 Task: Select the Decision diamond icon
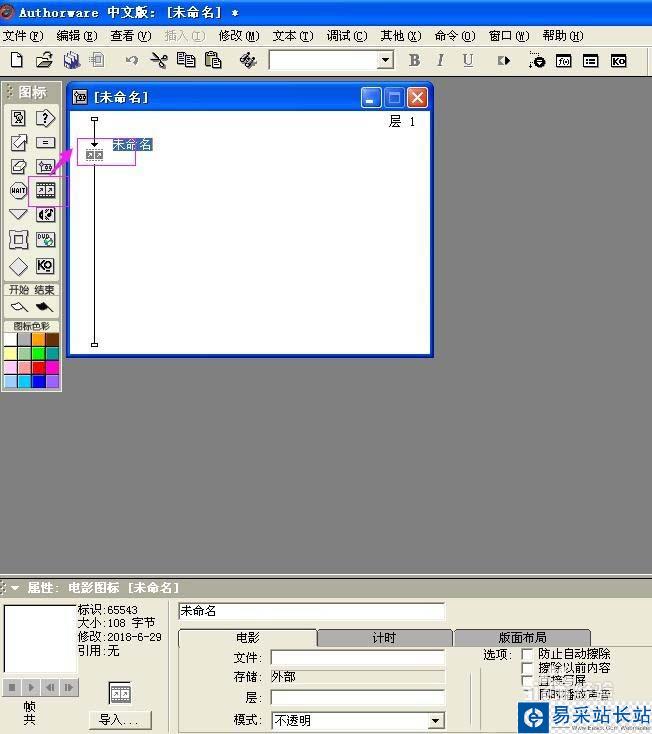[18, 266]
